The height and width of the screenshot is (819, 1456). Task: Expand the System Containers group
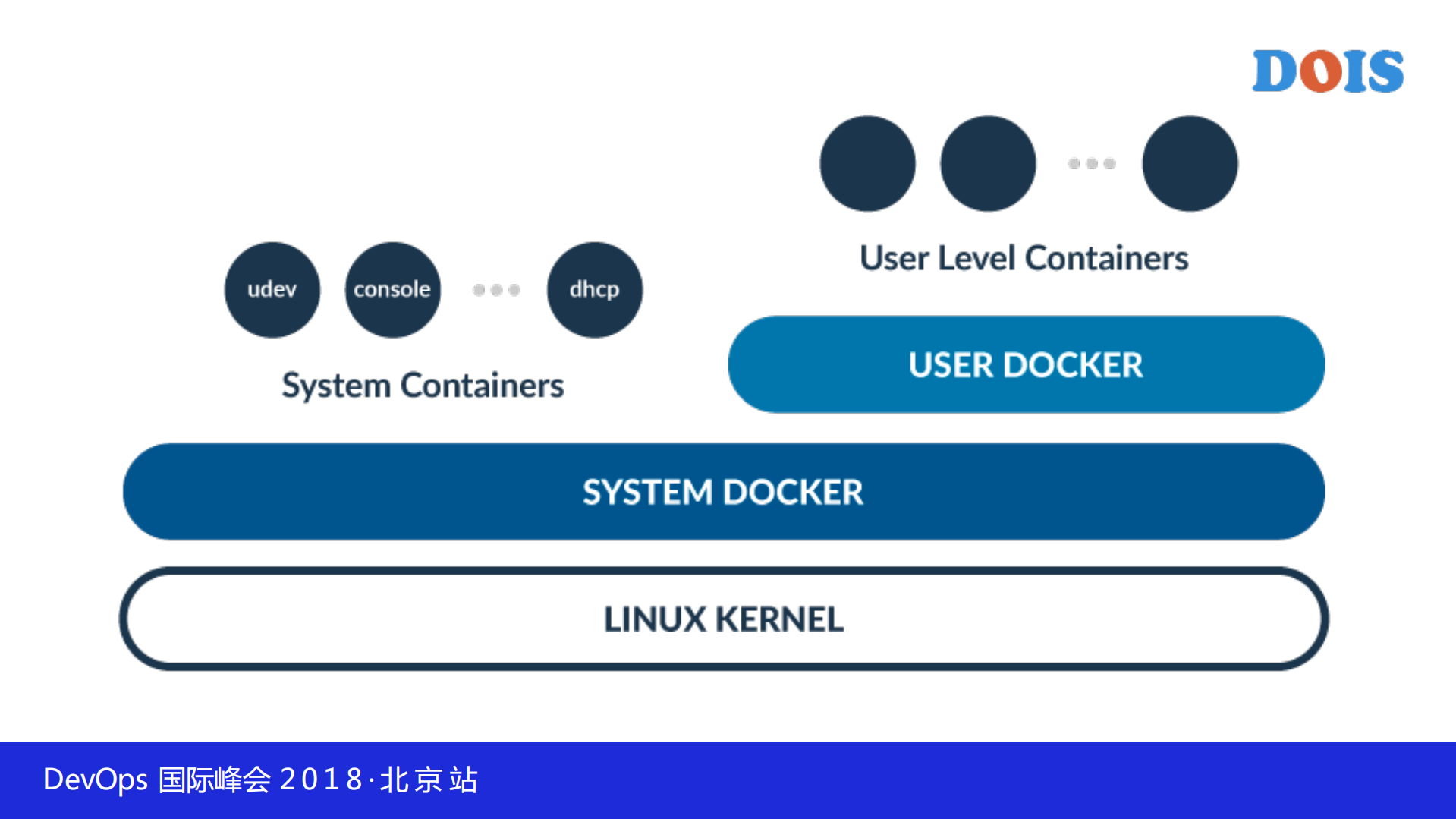(423, 386)
